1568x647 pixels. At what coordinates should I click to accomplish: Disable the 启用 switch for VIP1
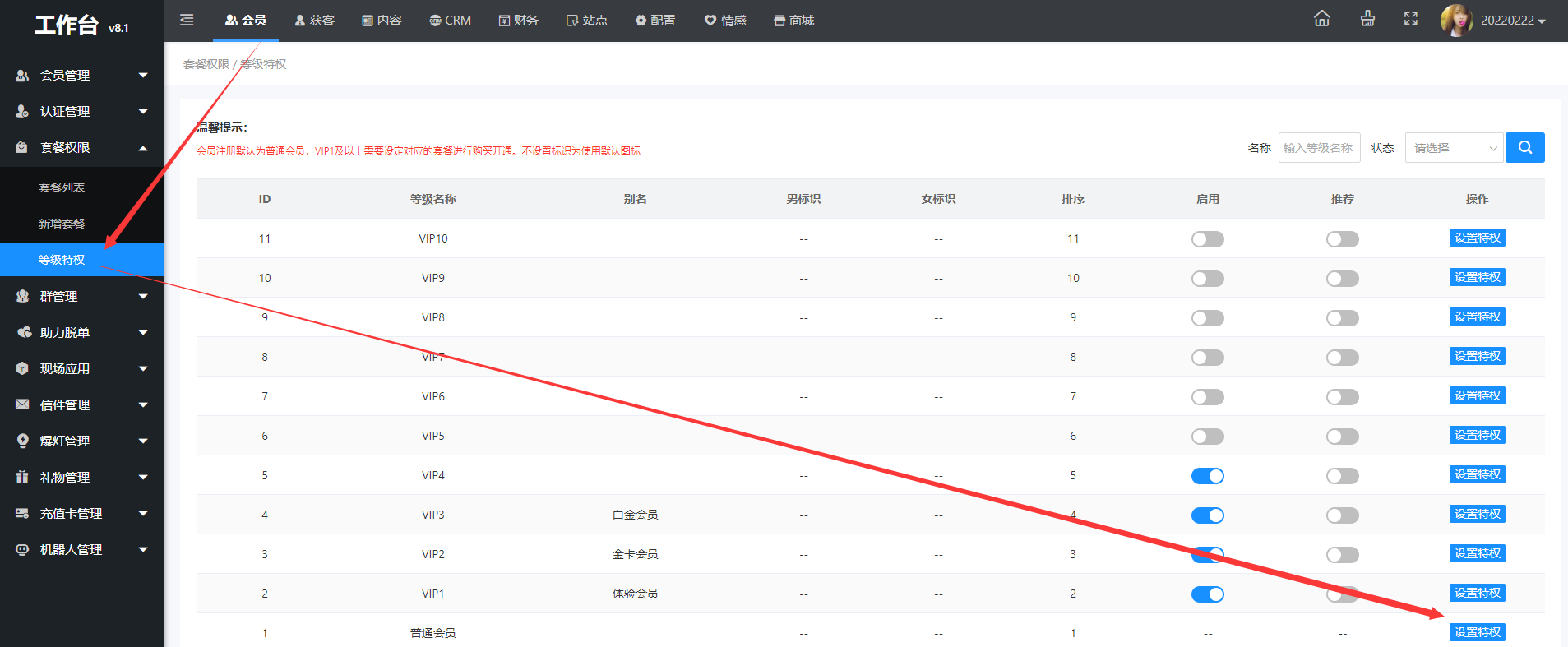pyautogui.click(x=1207, y=594)
